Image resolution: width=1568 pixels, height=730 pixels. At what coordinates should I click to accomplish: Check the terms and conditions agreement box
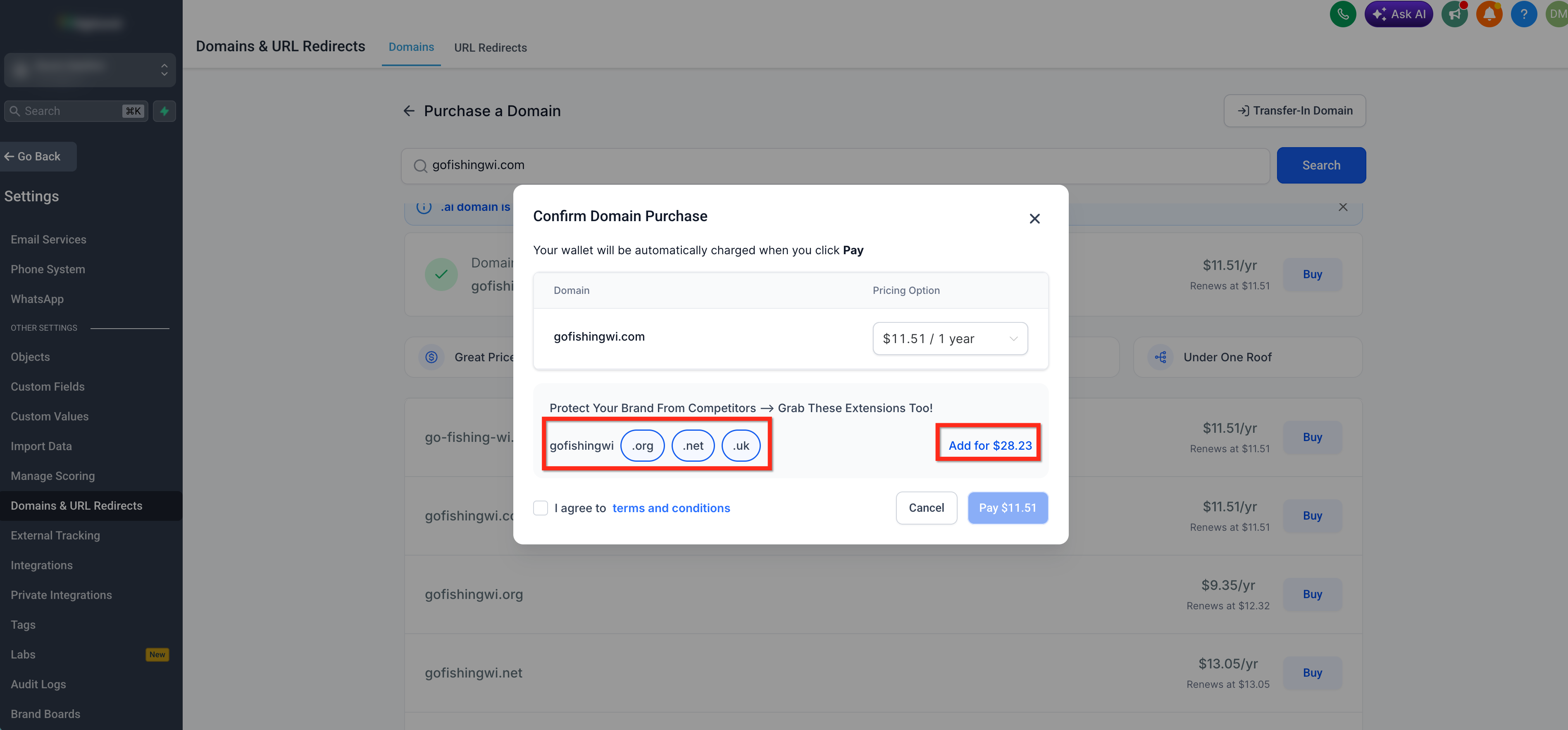[x=541, y=508]
